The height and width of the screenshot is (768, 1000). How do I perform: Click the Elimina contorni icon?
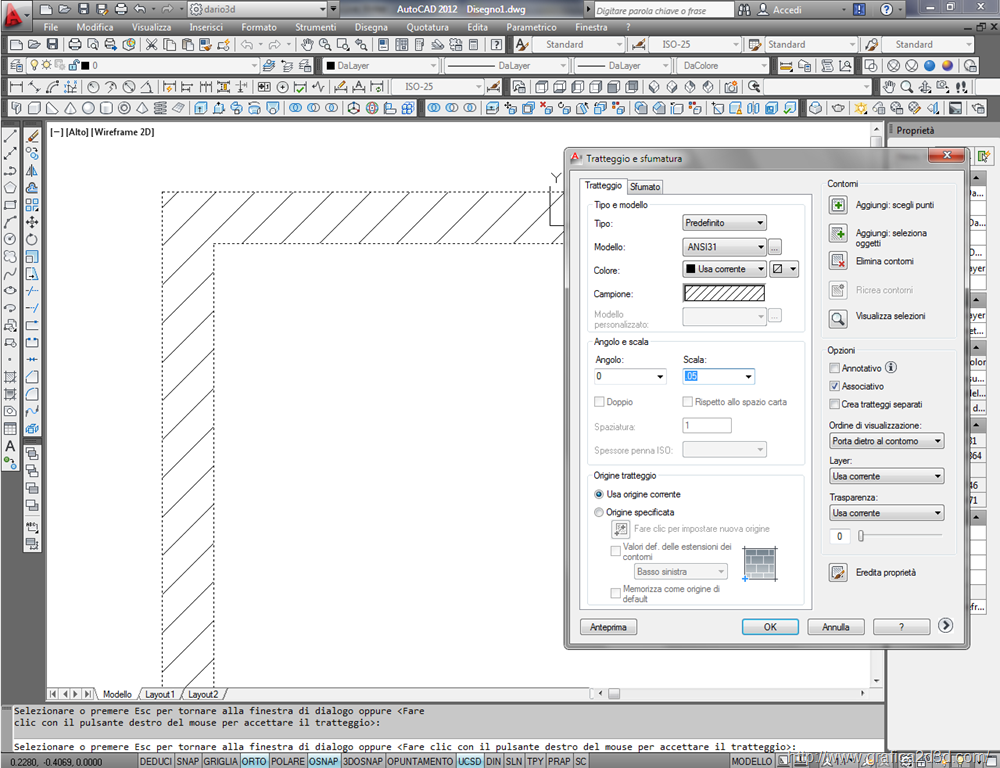[x=837, y=261]
